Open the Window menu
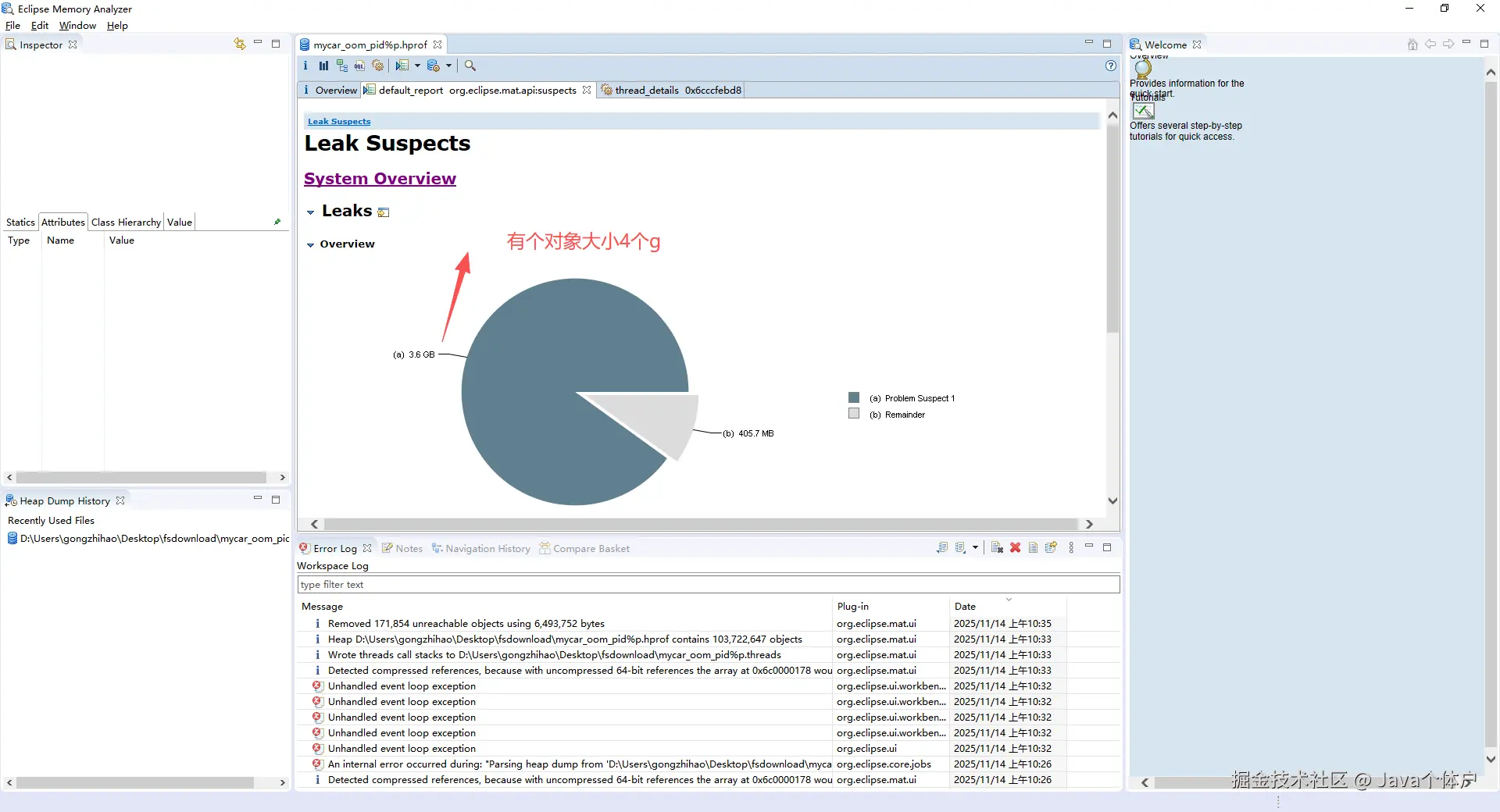1500x812 pixels. (x=78, y=26)
